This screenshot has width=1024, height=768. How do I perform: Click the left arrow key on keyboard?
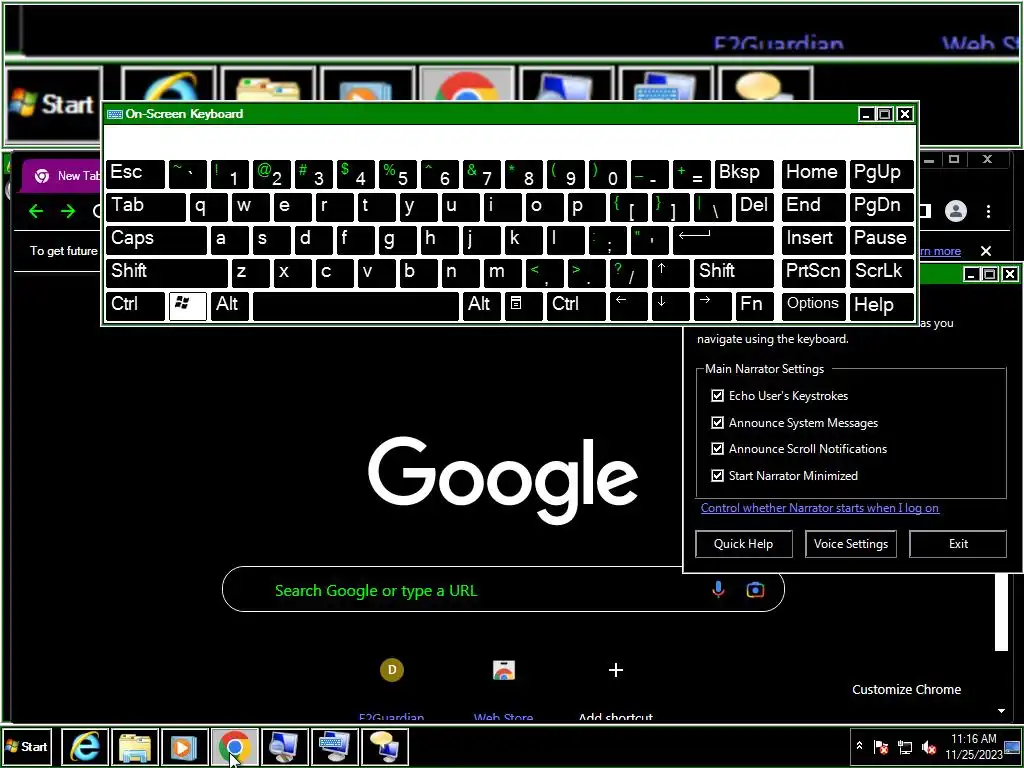click(628, 306)
